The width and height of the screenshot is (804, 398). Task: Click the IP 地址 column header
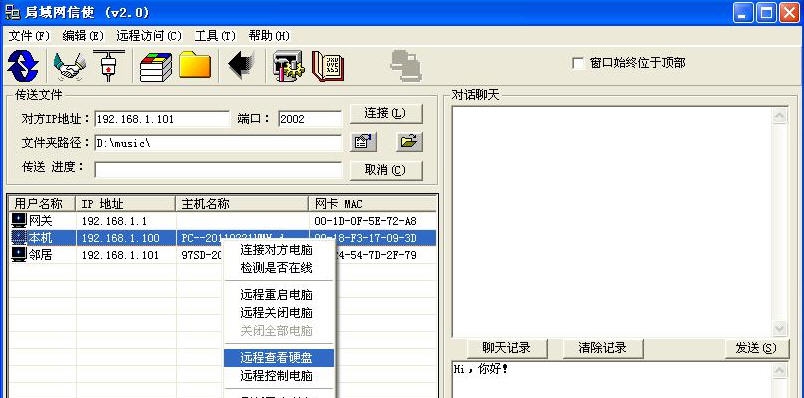click(x=126, y=204)
